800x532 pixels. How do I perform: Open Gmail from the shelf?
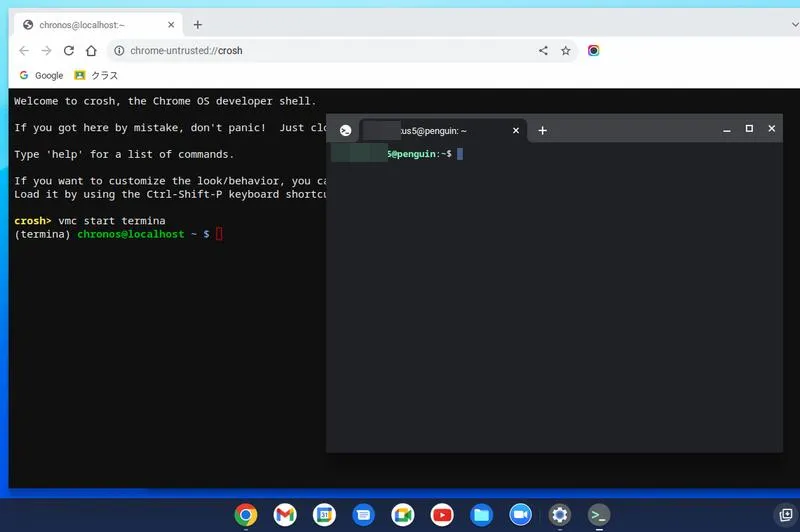[x=285, y=515]
